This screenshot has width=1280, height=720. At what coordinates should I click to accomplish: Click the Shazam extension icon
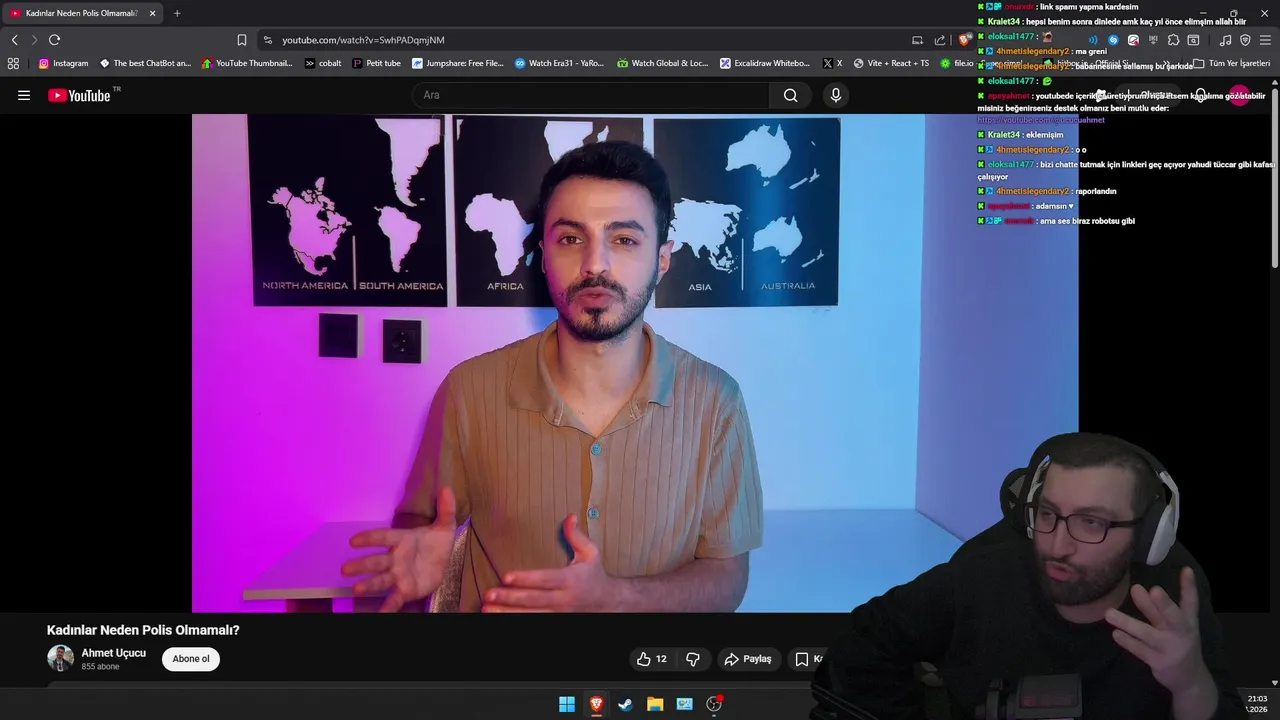tap(1113, 40)
